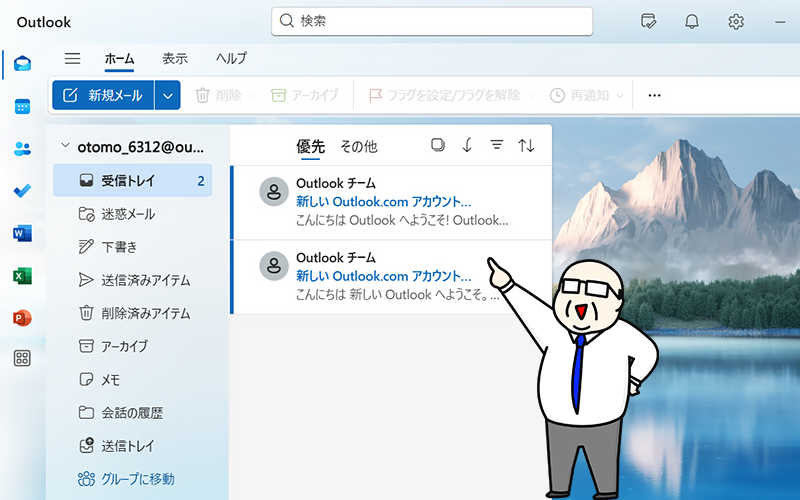The image size is (800, 500).
Task: Launch Excel from the sidebar
Action: tap(22, 276)
